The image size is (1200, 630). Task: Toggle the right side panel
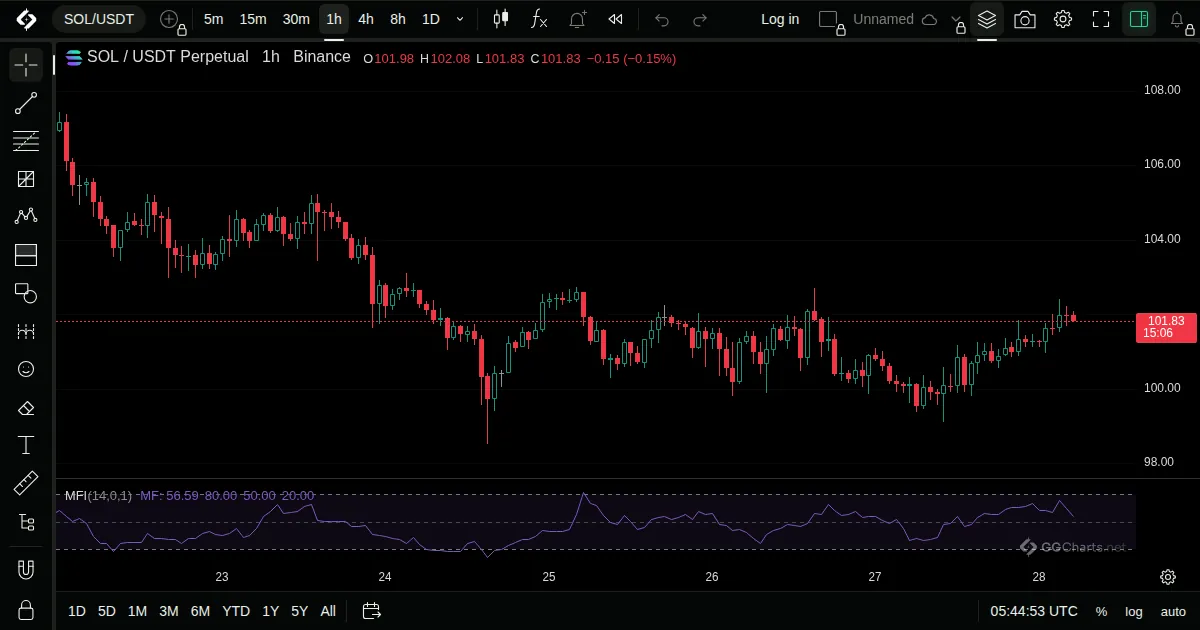[x=1139, y=19]
